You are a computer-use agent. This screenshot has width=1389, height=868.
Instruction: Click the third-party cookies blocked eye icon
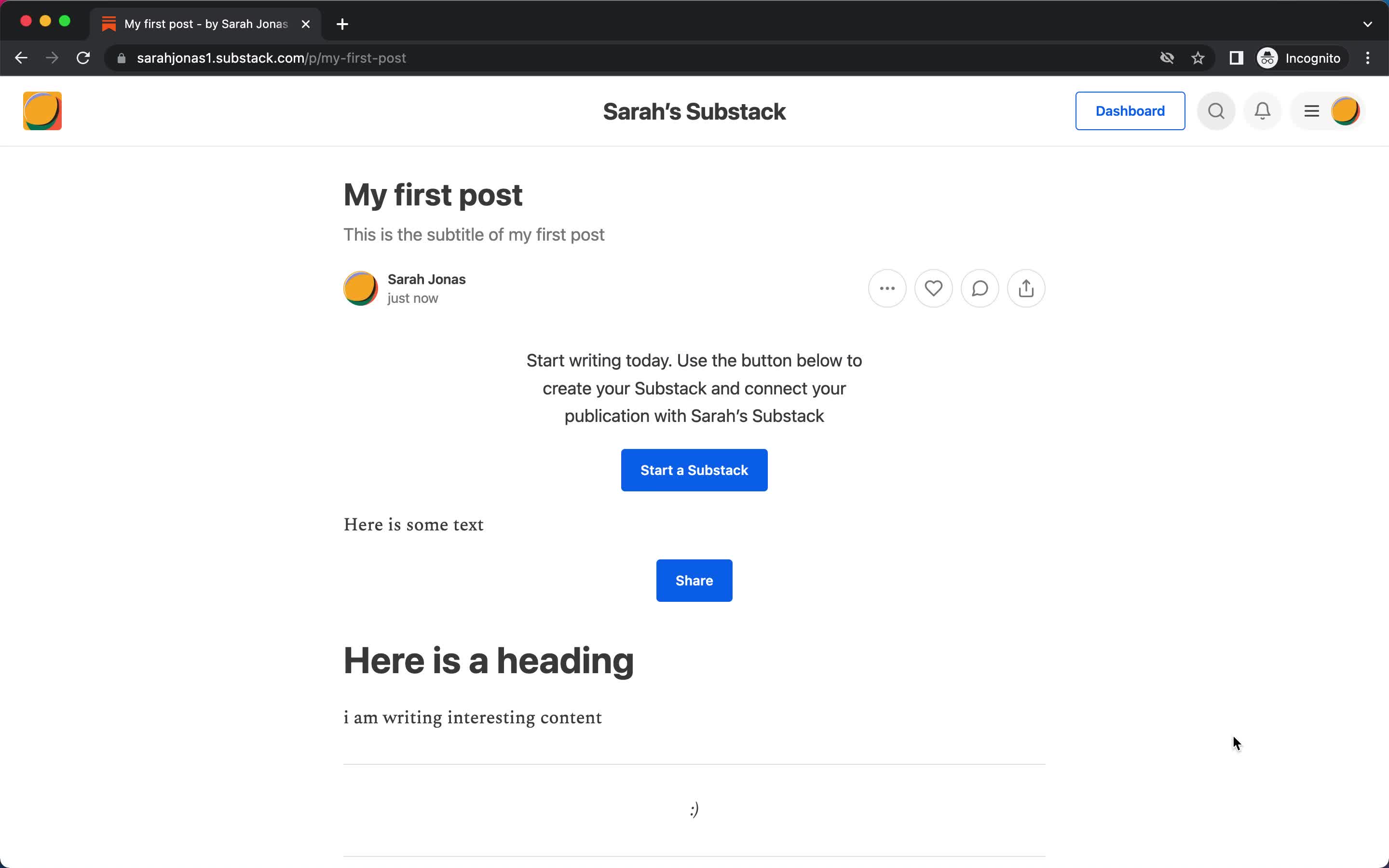(1167, 58)
